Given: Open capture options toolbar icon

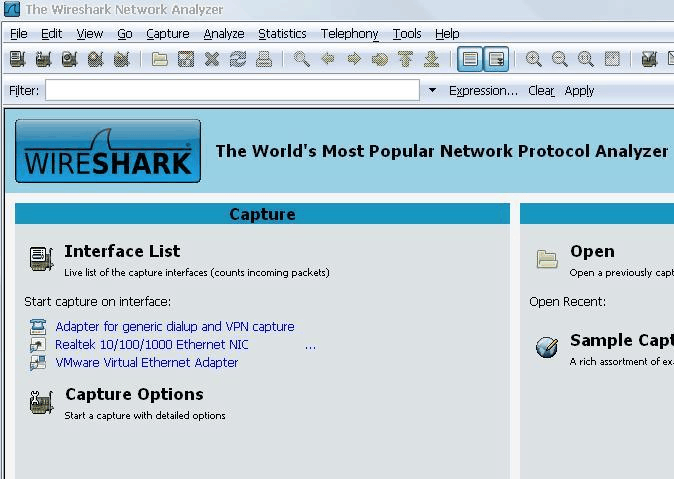Looking at the screenshot, I should pyautogui.click(x=43, y=59).
